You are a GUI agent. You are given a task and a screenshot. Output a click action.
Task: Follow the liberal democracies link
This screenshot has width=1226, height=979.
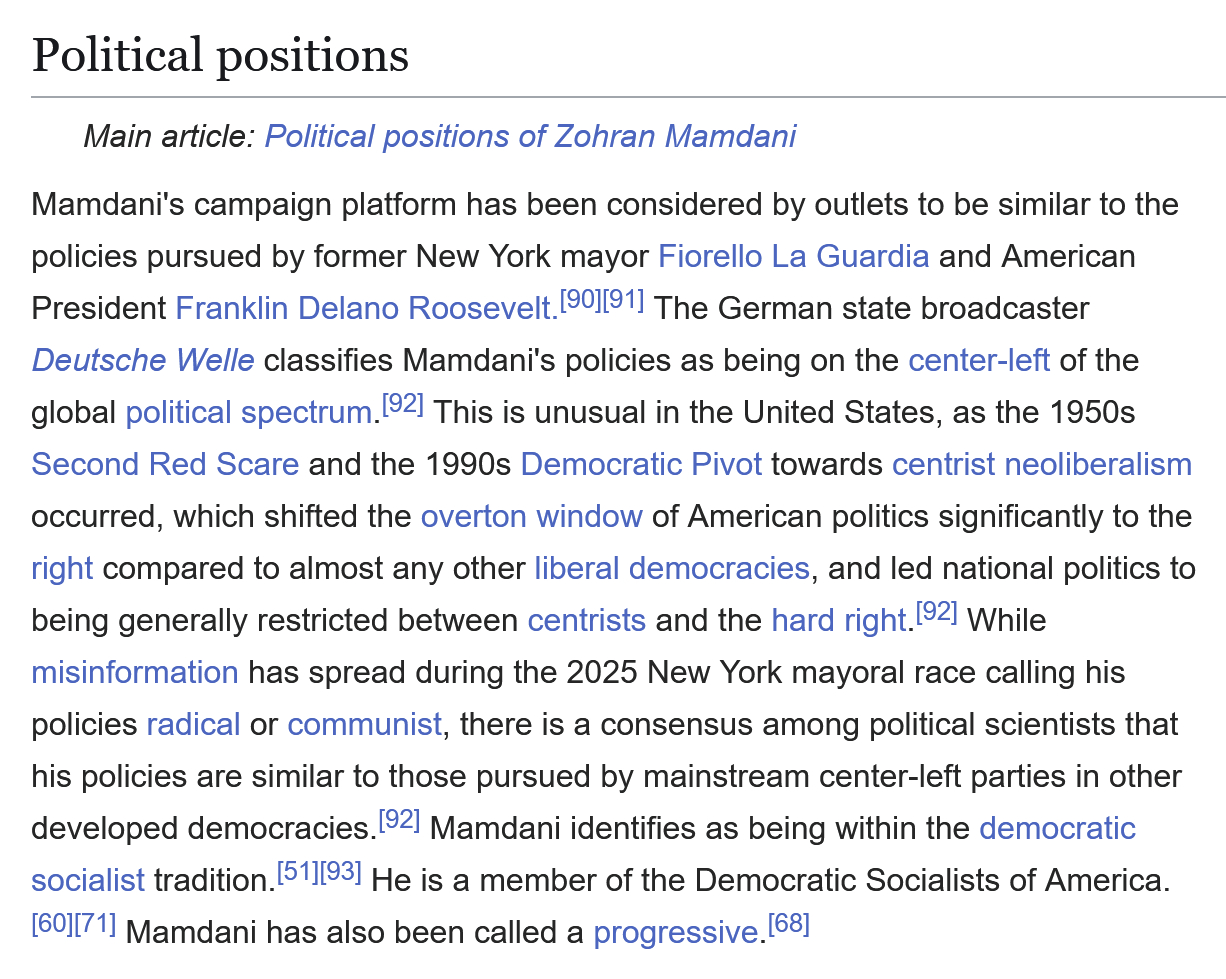[671, 569]
